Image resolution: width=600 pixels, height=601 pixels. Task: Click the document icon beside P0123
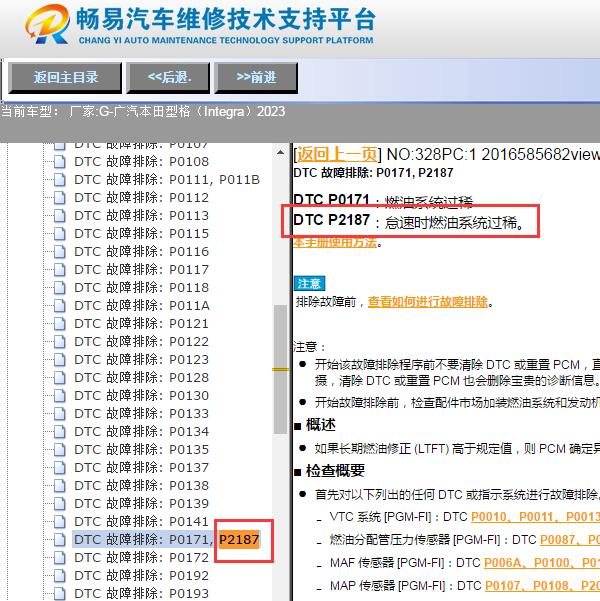[x=59, y=360]
